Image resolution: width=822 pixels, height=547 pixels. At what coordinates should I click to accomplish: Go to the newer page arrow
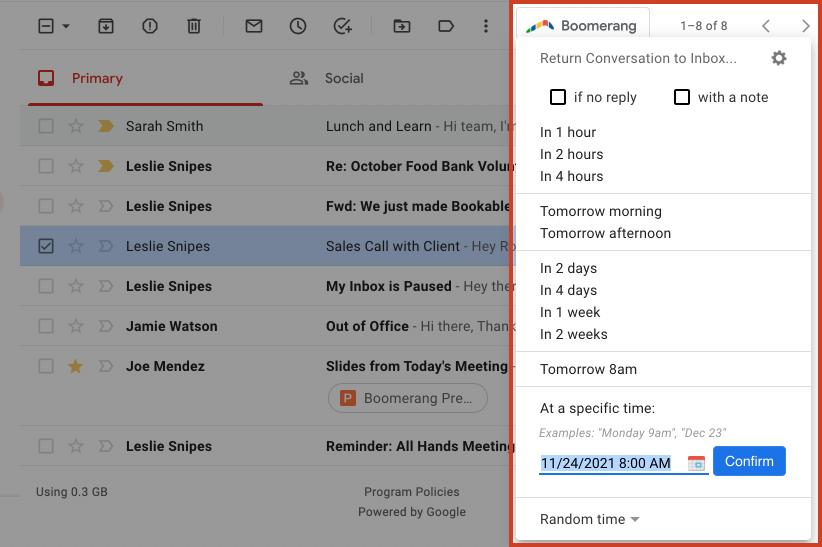[x=766, y=26]
